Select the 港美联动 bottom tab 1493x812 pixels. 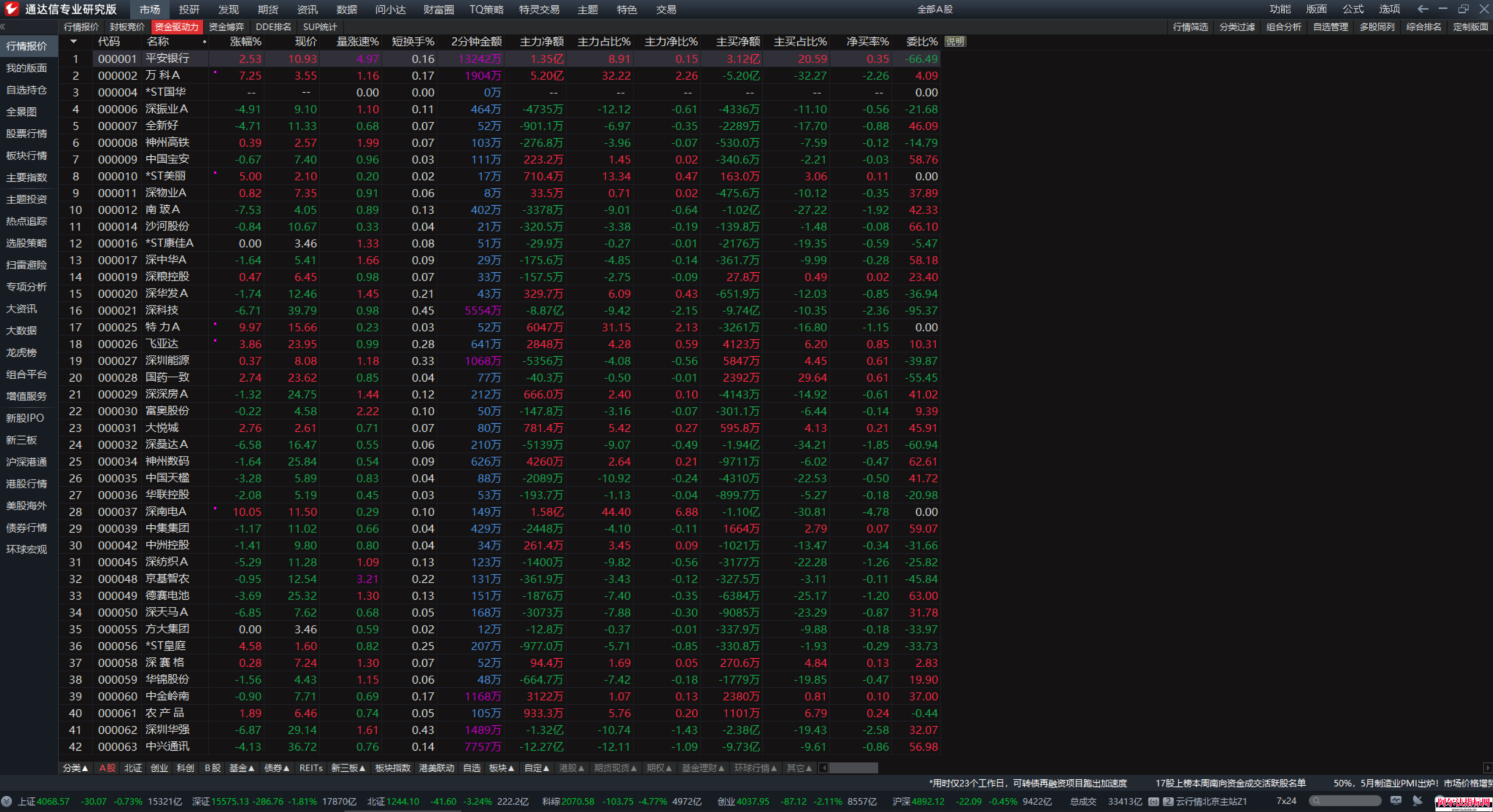click(436, 768)
